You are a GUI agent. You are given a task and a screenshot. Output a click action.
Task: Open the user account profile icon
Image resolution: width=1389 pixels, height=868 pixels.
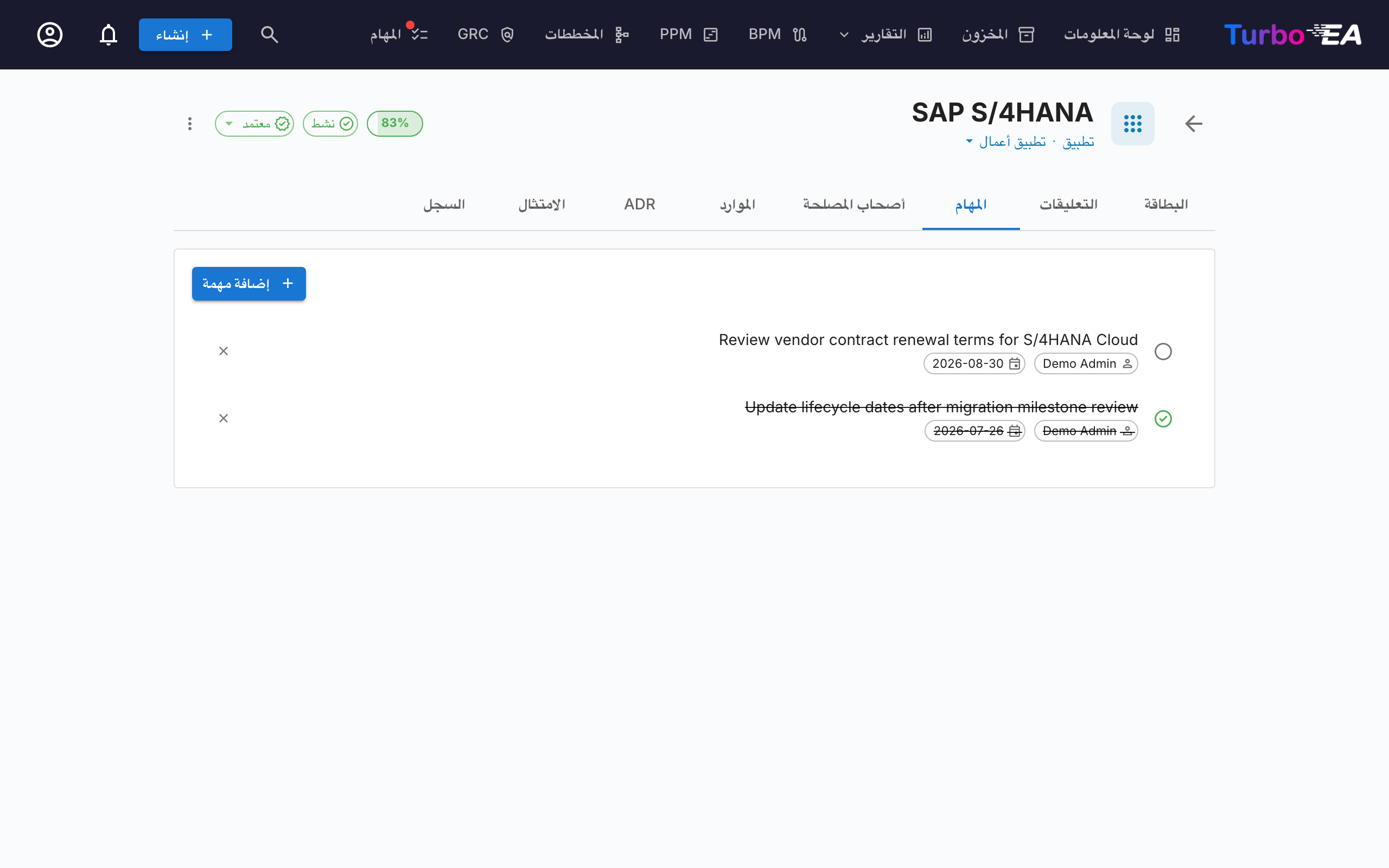(50, 34)
